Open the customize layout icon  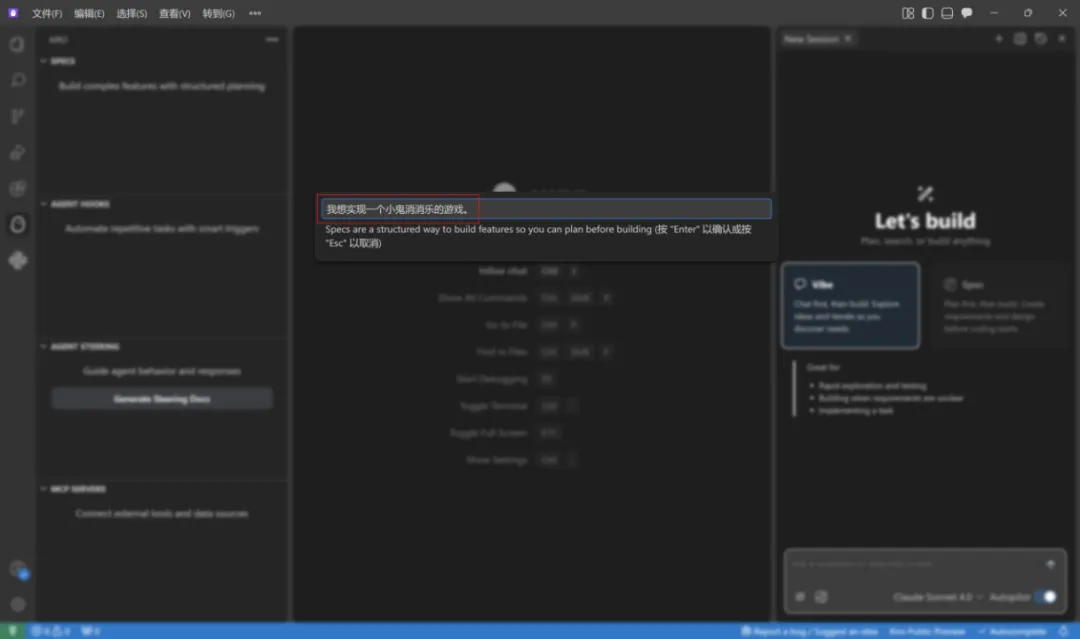(908, 13)
